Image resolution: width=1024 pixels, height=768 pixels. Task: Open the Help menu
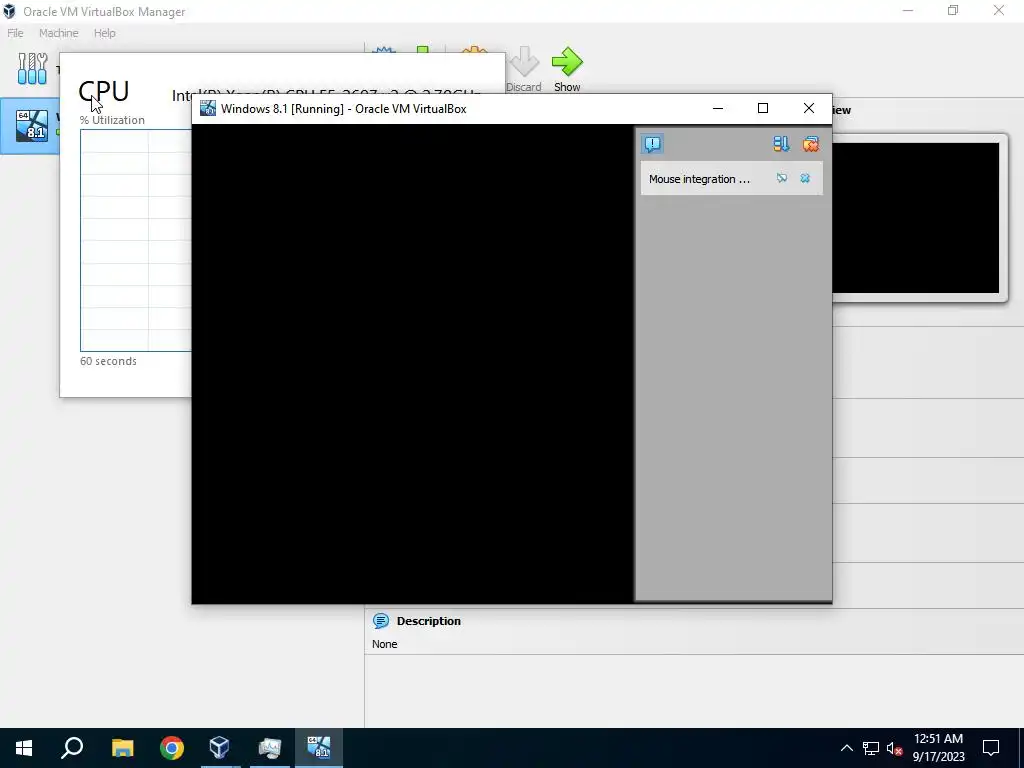[x=104, y=33]
